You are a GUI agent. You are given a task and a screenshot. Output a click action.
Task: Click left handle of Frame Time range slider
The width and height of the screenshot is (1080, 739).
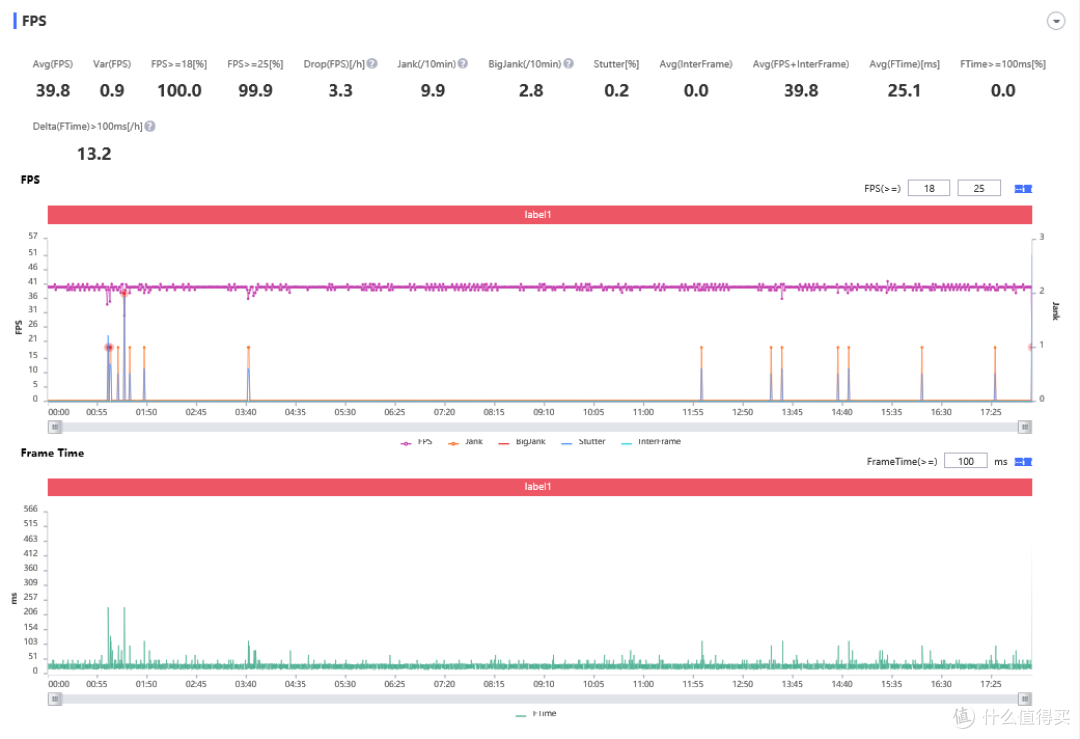click(x=55, y=698)
